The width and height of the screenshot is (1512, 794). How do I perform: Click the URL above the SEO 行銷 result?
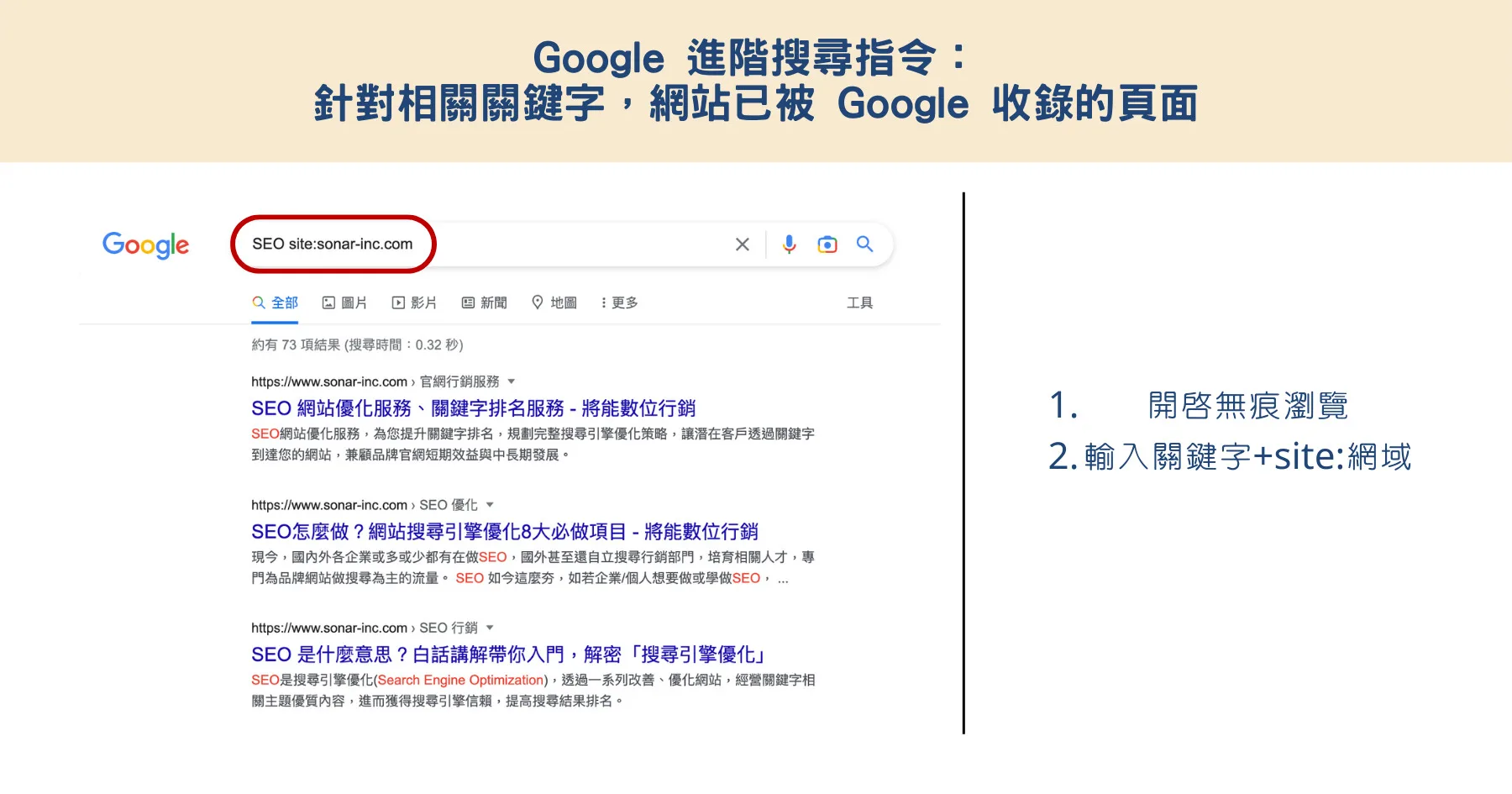coord(329,628)
